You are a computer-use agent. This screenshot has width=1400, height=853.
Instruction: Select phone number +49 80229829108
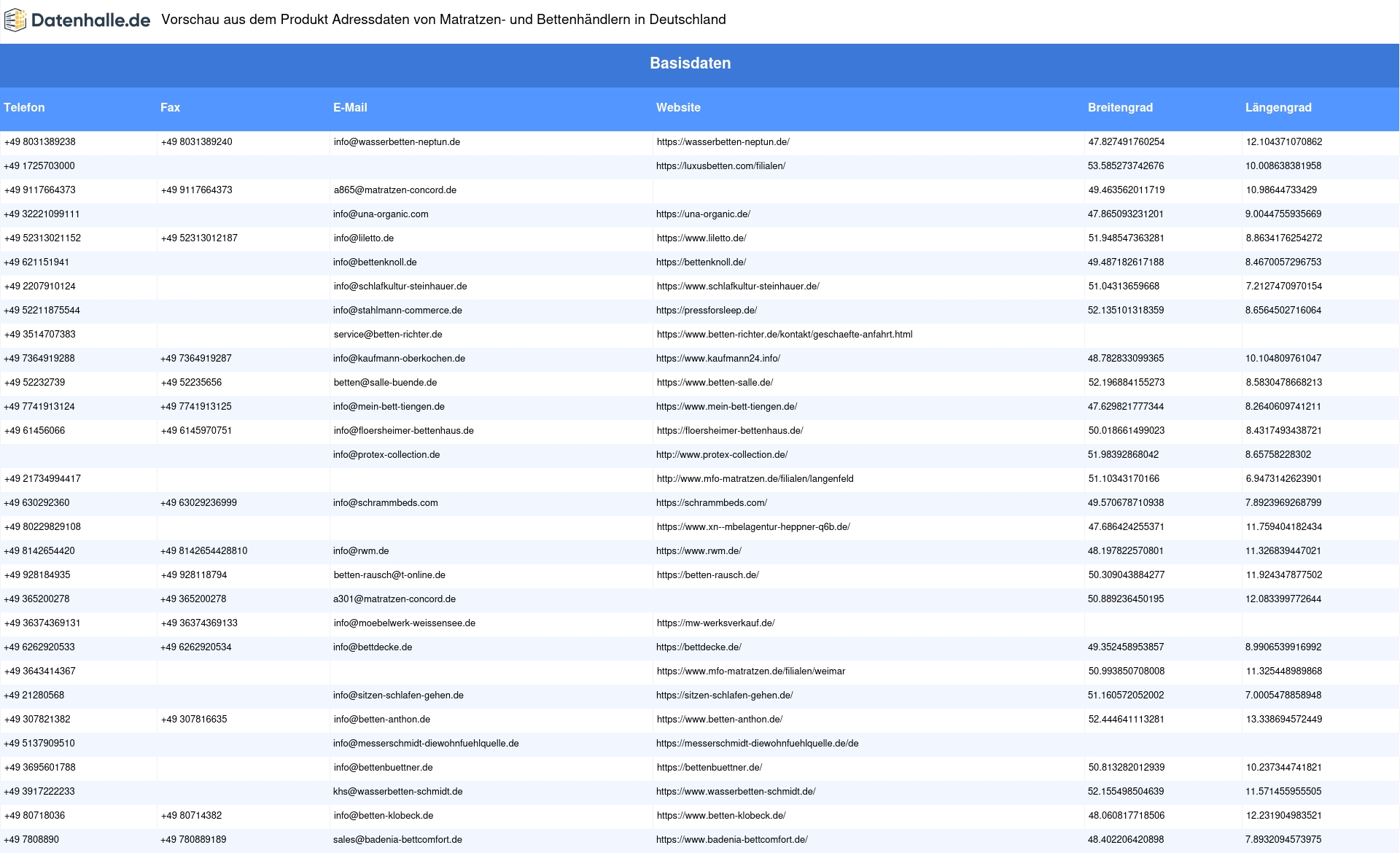pos(42,527)
